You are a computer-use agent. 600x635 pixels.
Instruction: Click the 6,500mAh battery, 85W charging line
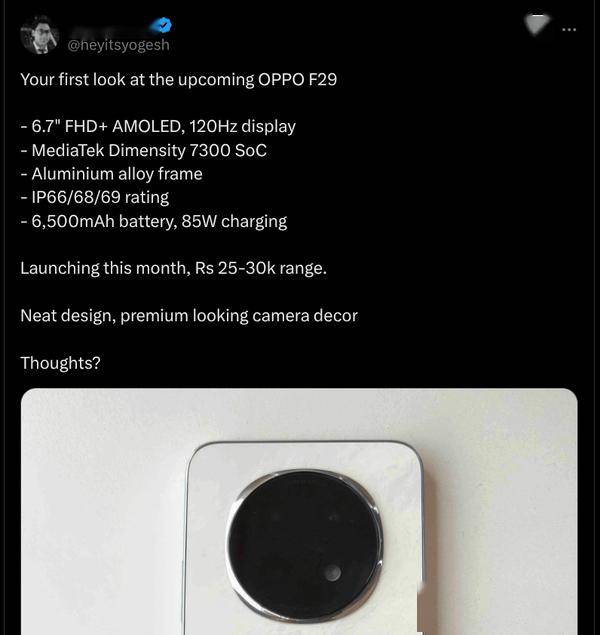(154, 221)
